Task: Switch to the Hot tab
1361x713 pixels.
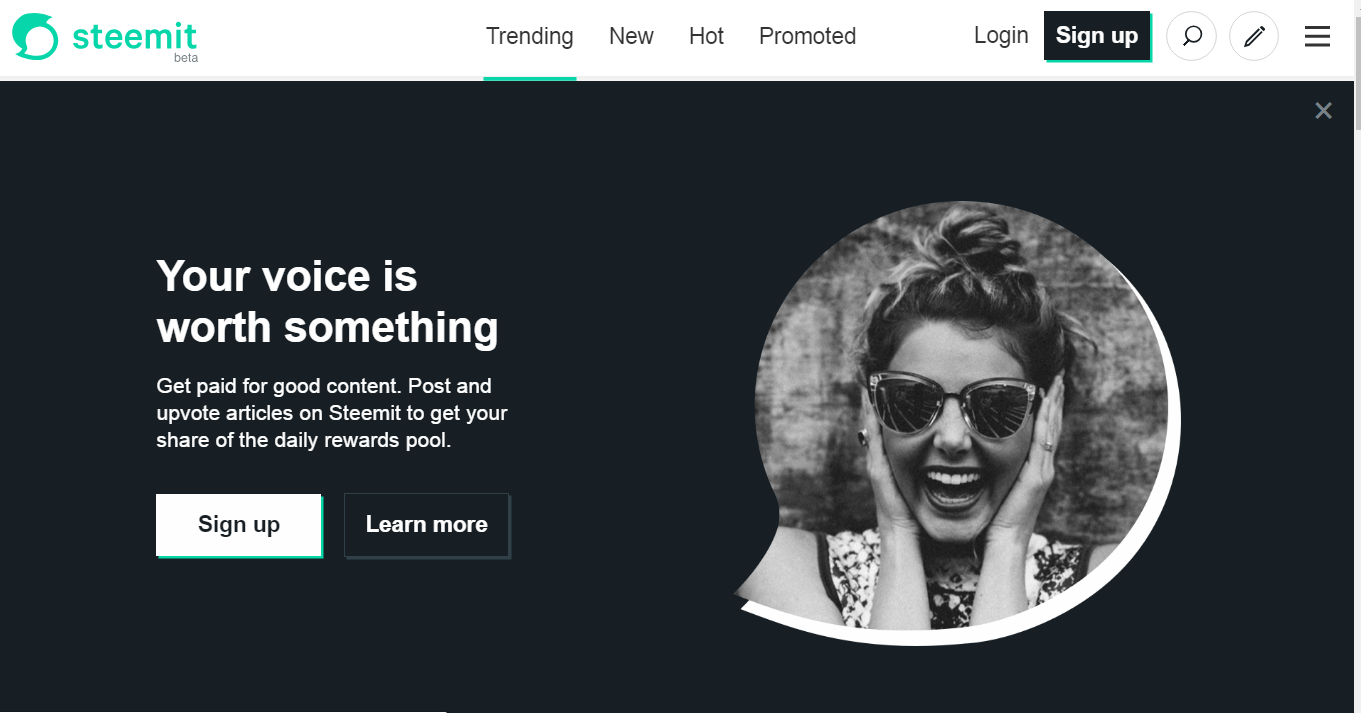Action: [x=706, y=37]
